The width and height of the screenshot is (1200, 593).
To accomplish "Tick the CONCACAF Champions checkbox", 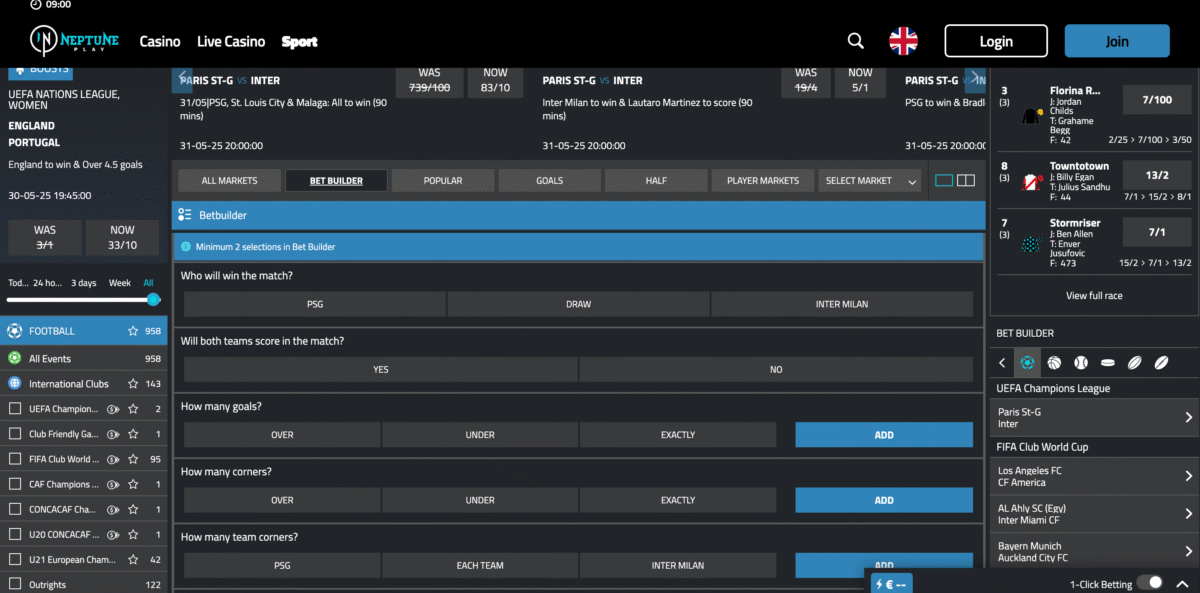I will click(14, 510).
